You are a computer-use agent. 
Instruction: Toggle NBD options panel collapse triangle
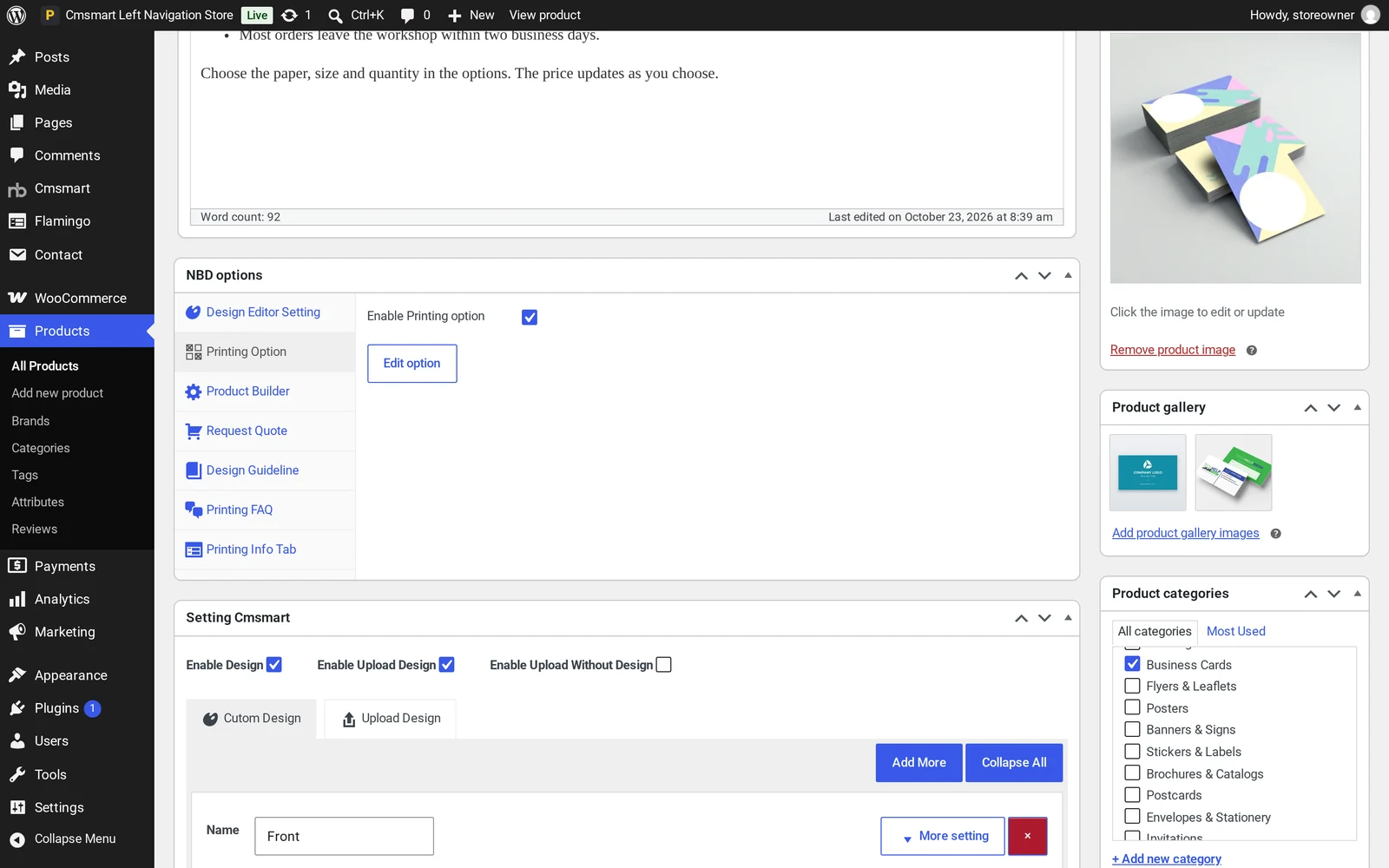click(1068, 275)
